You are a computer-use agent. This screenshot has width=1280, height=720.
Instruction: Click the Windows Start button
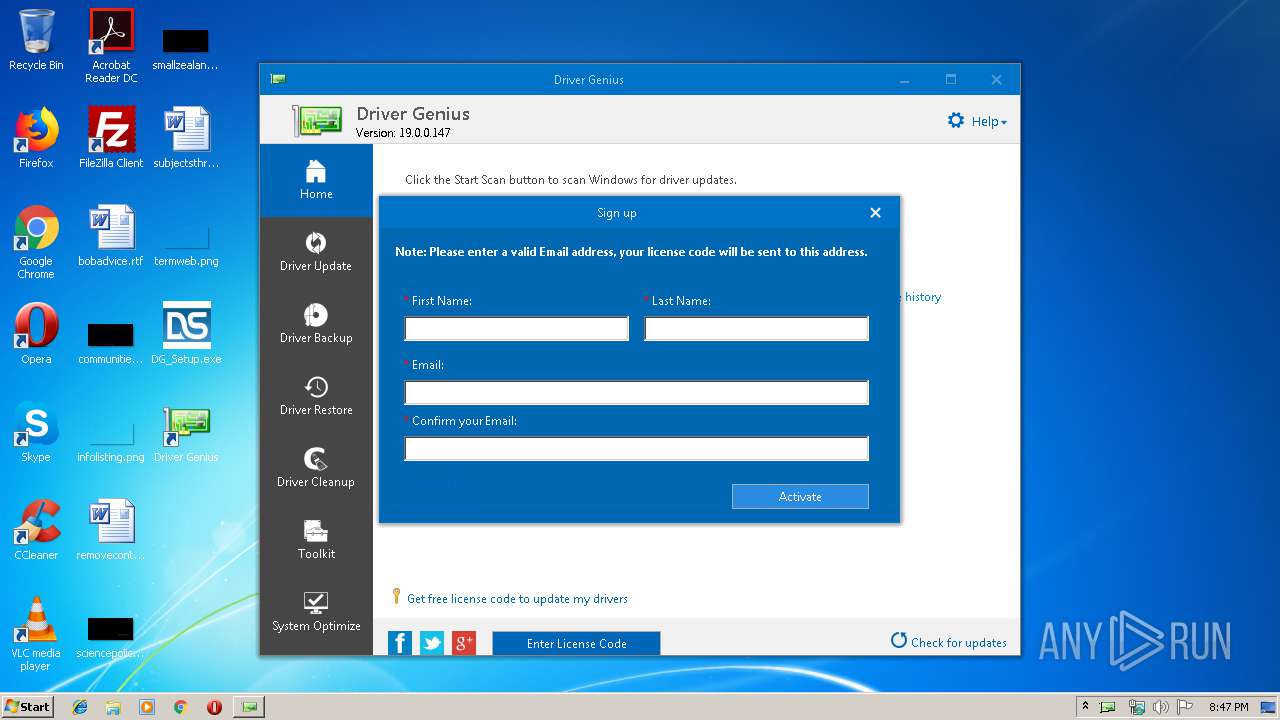tap(27, 706)
